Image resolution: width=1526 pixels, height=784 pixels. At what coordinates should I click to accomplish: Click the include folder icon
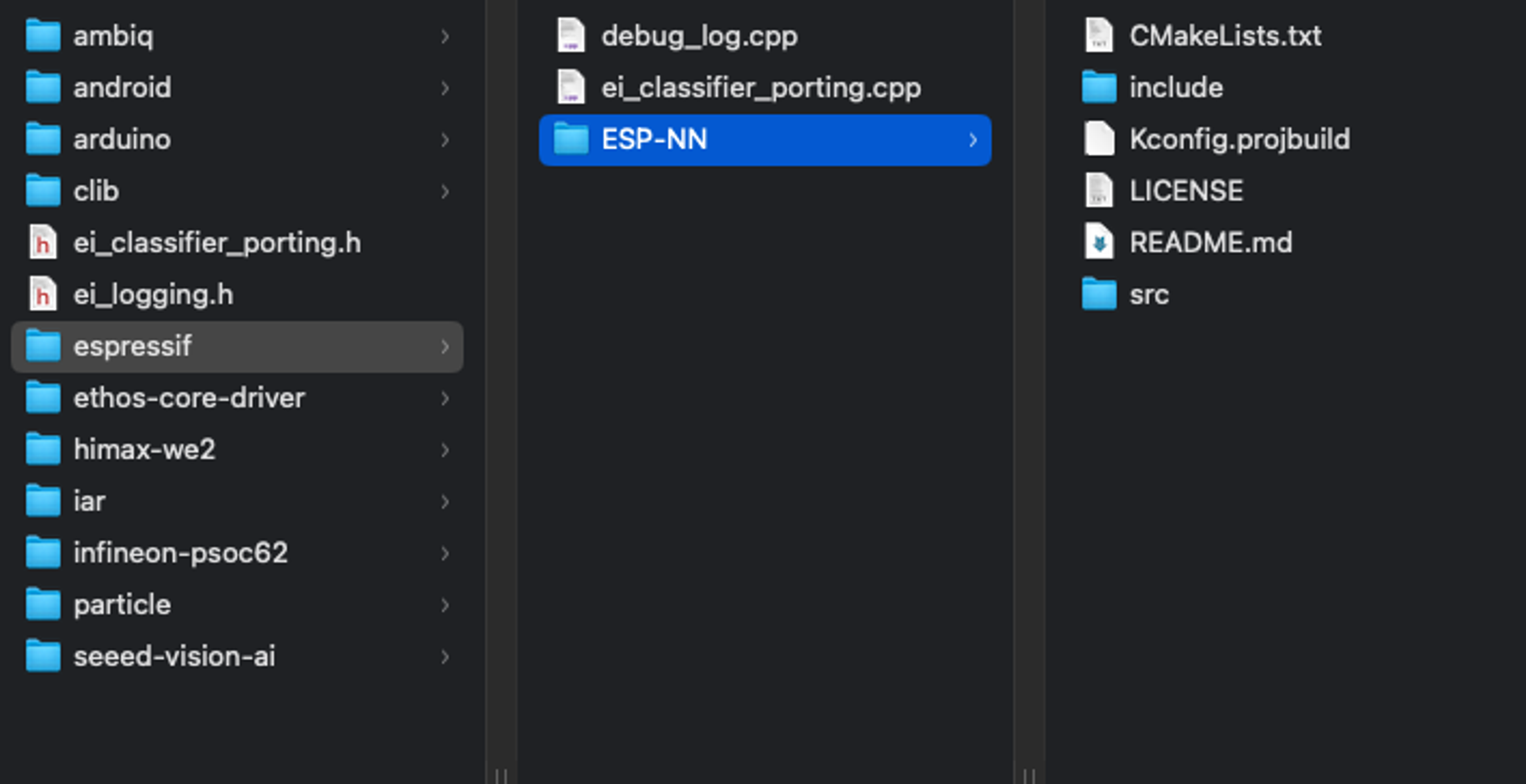click(1099, 88)
